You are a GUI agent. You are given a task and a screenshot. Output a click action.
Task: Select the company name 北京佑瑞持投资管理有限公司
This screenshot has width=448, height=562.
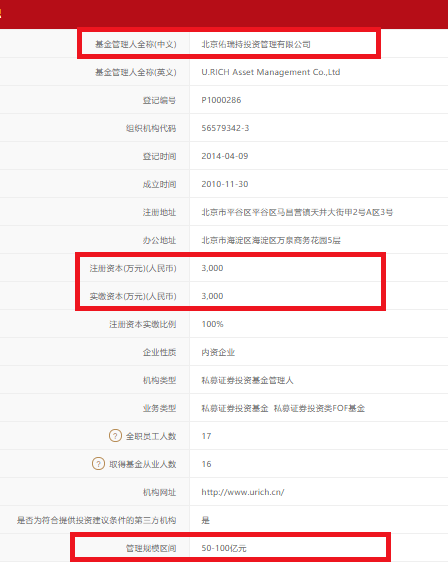coord(256,44)
